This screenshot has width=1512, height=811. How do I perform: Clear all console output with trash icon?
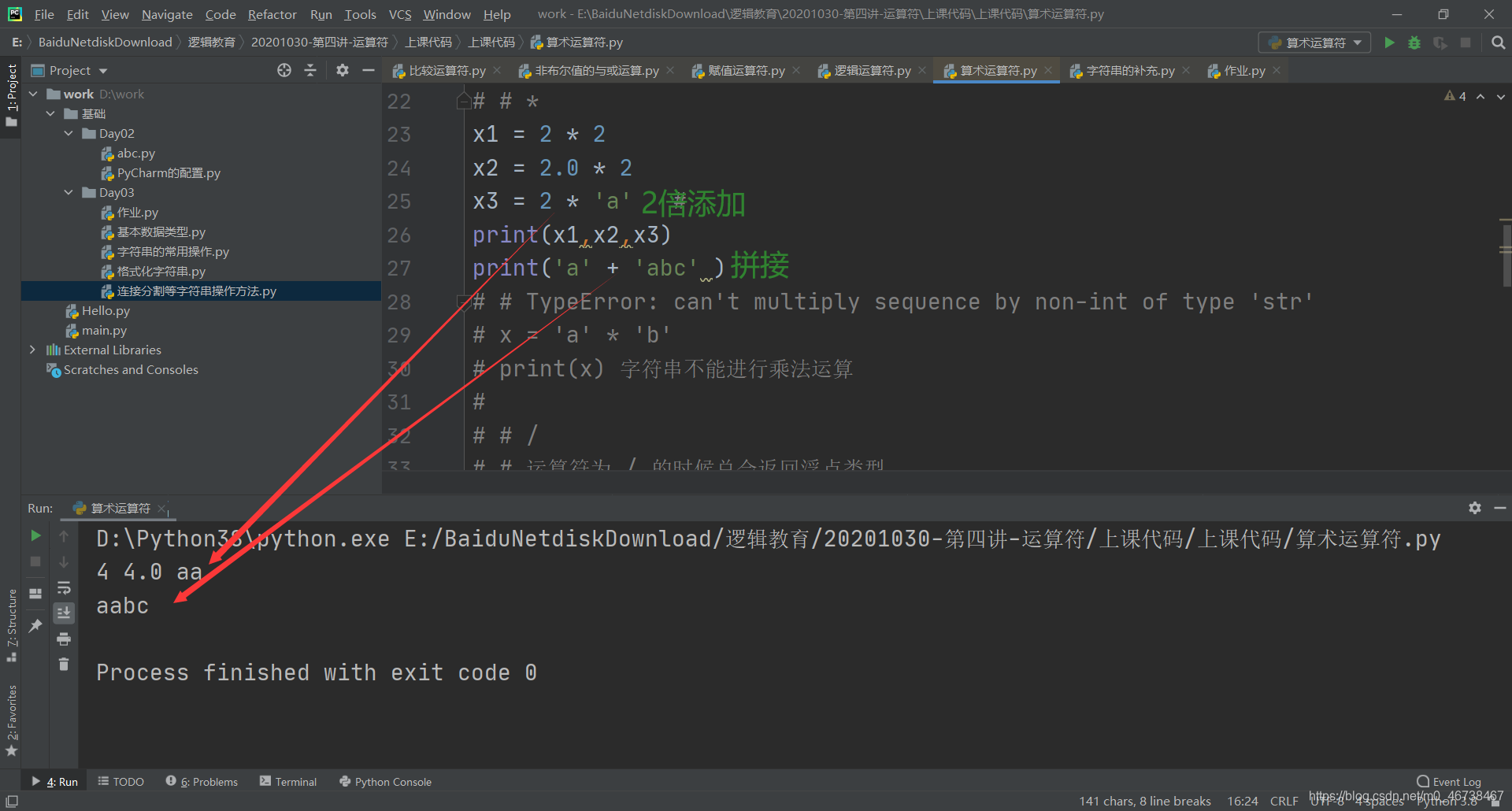click(64, 665)
